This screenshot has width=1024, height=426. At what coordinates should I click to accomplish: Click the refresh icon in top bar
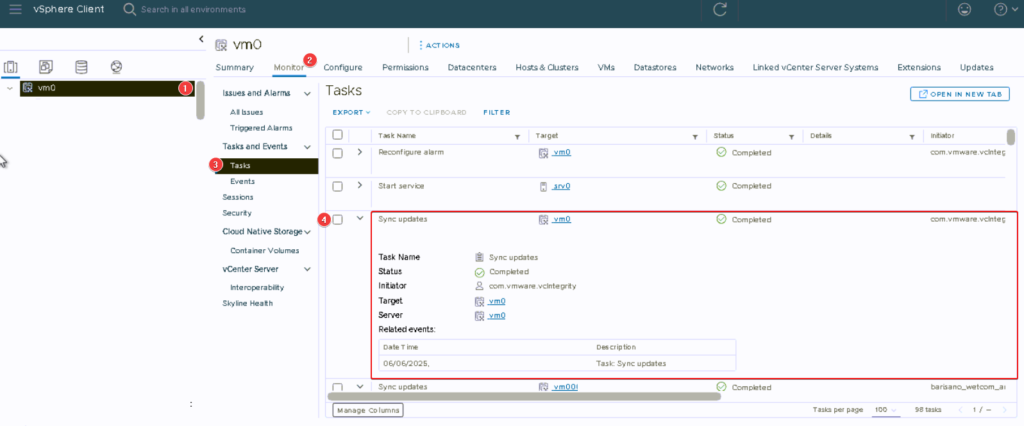[x=719, y=10]
